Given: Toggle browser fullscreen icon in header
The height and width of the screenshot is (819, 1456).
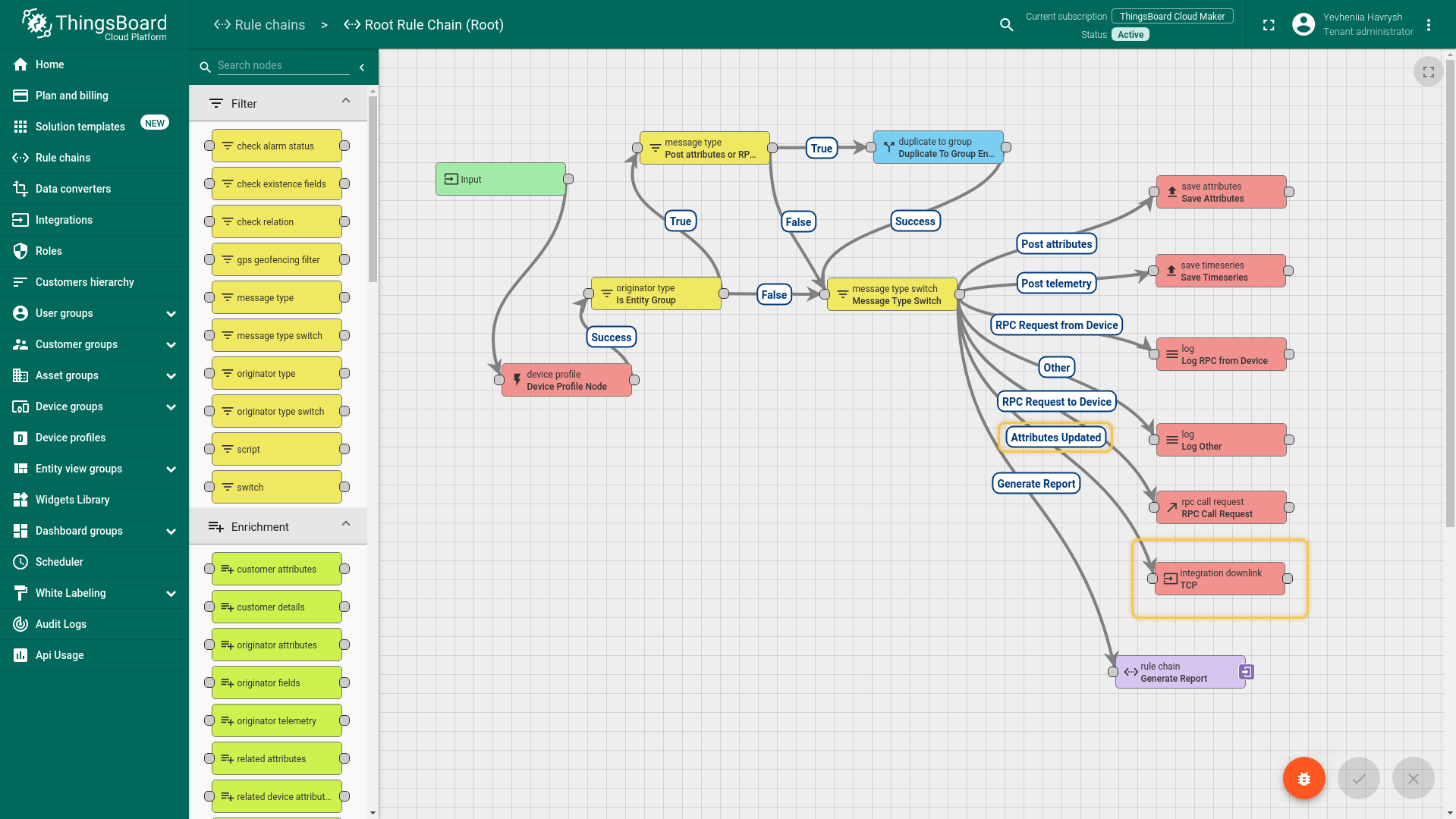Looking at the screenshot, I should click(x=1268, y=25).
